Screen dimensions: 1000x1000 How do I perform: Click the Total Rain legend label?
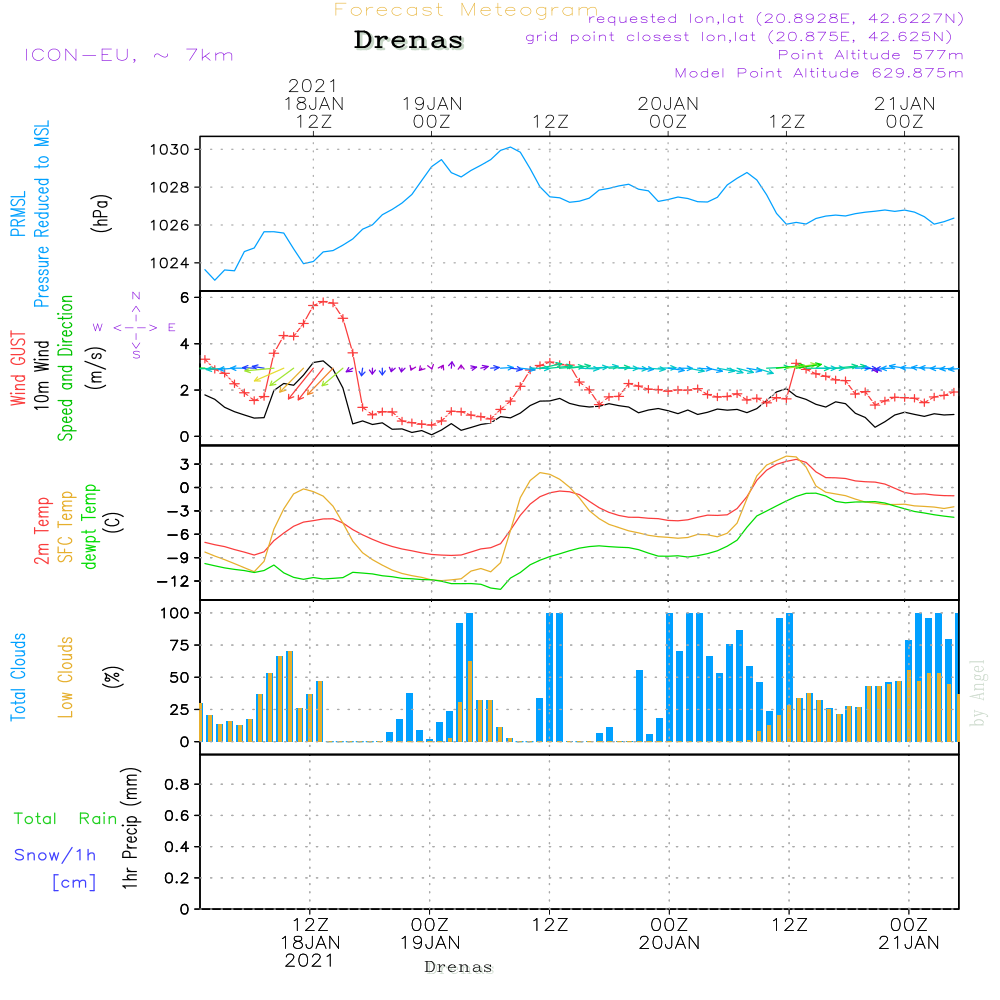pos(66,818)
